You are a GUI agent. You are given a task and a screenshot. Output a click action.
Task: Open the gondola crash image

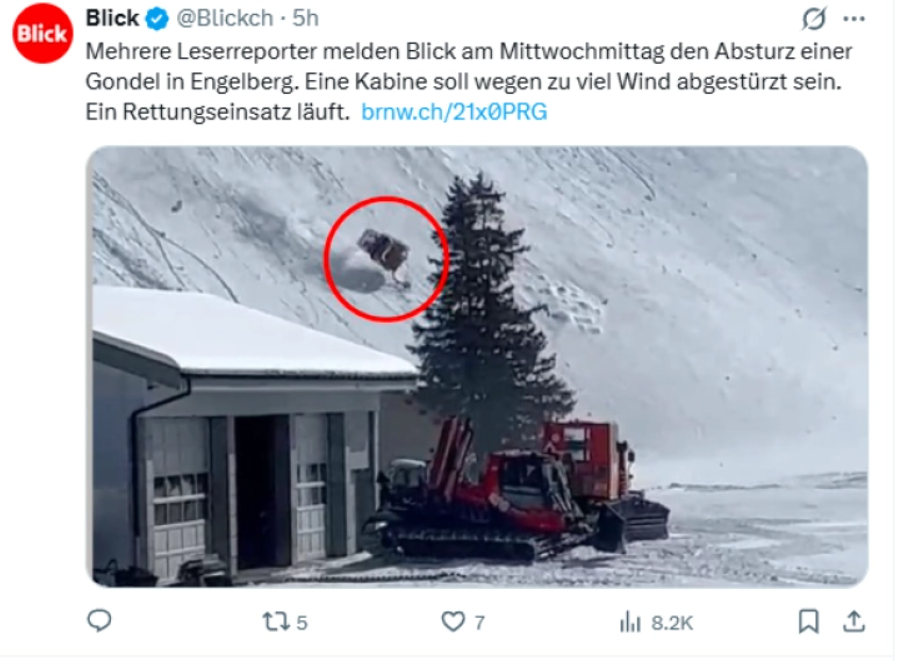pyautogui.click(x=477, y=367)
